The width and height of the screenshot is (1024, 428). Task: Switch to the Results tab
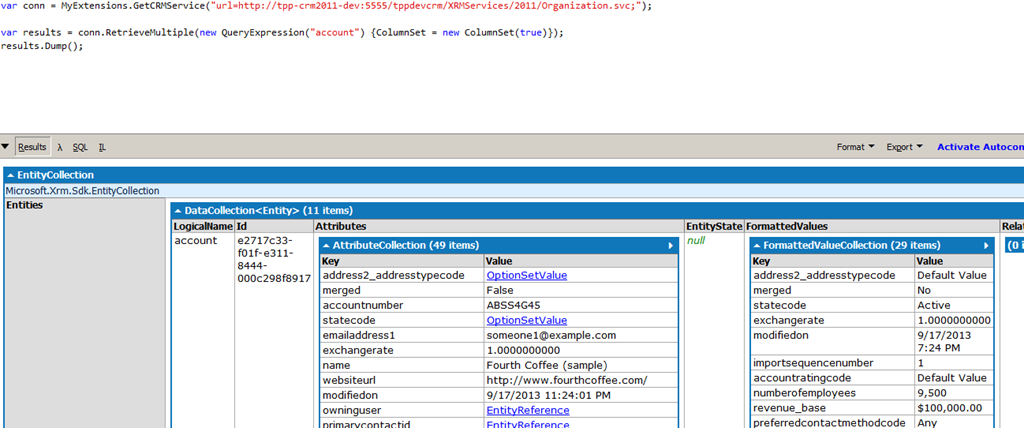(32, 147)
